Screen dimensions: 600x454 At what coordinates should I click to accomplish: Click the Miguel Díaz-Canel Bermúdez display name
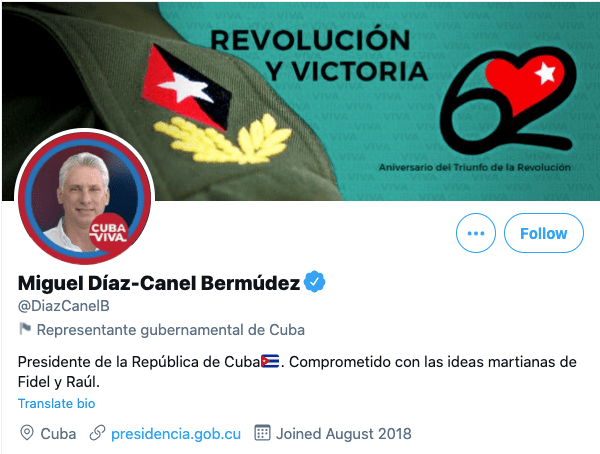pyautogui.click(x=159, y=283)
